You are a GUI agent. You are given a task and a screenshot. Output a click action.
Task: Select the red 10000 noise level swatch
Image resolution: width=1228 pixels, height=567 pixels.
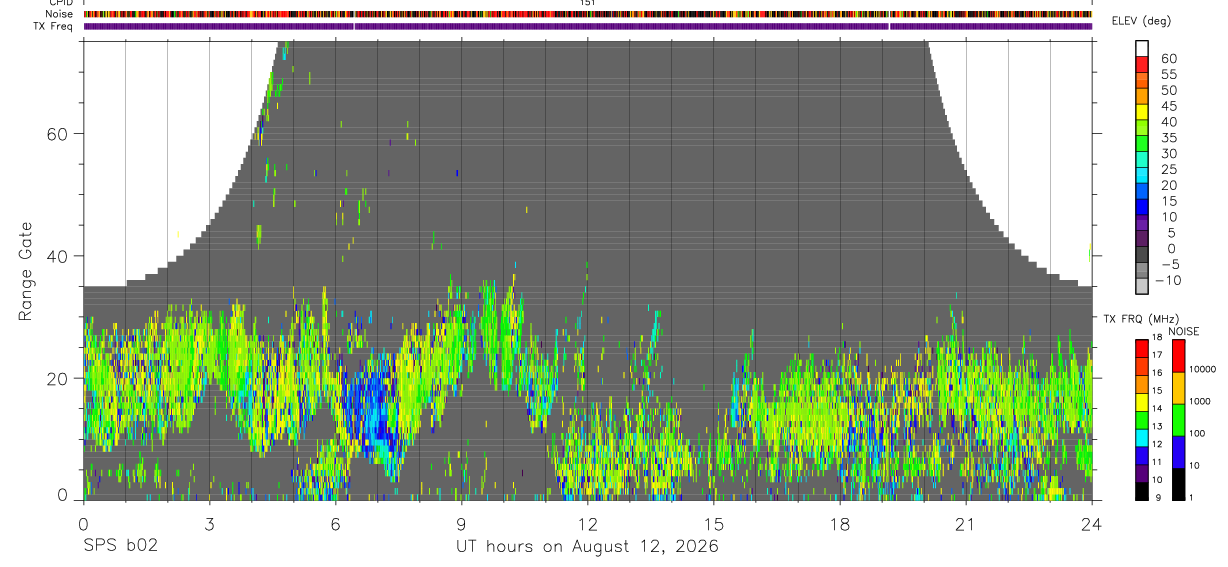1177,355
